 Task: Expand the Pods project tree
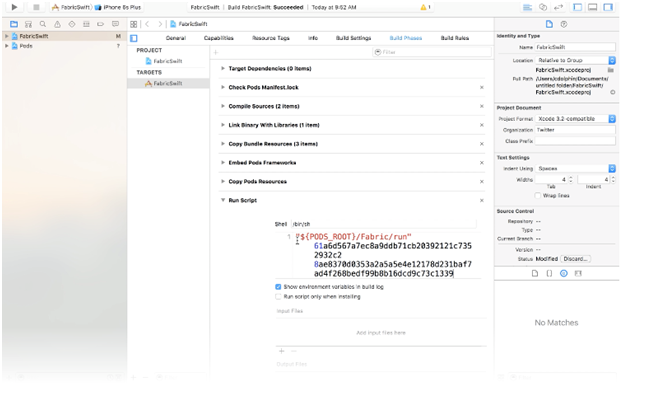7,46
